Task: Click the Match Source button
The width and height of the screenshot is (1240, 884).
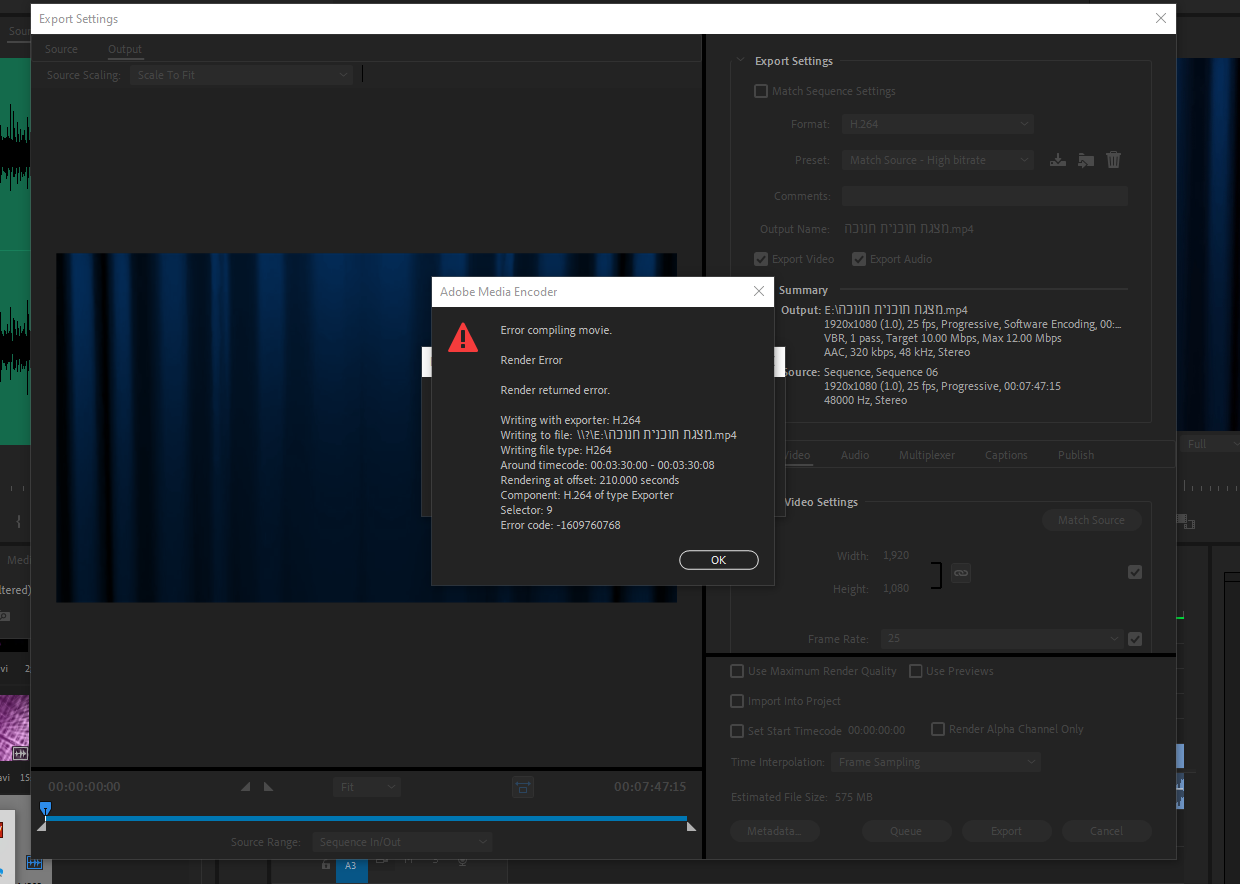Action: point(1091,520)
